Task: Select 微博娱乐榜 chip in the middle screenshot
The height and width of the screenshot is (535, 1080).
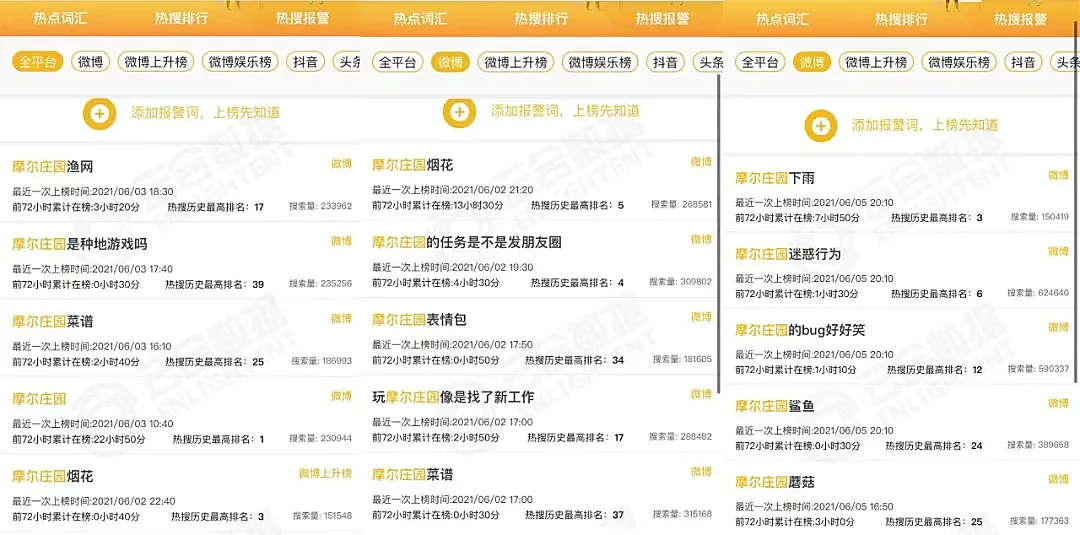Action: pyautogui.click(x=600, y=63)
